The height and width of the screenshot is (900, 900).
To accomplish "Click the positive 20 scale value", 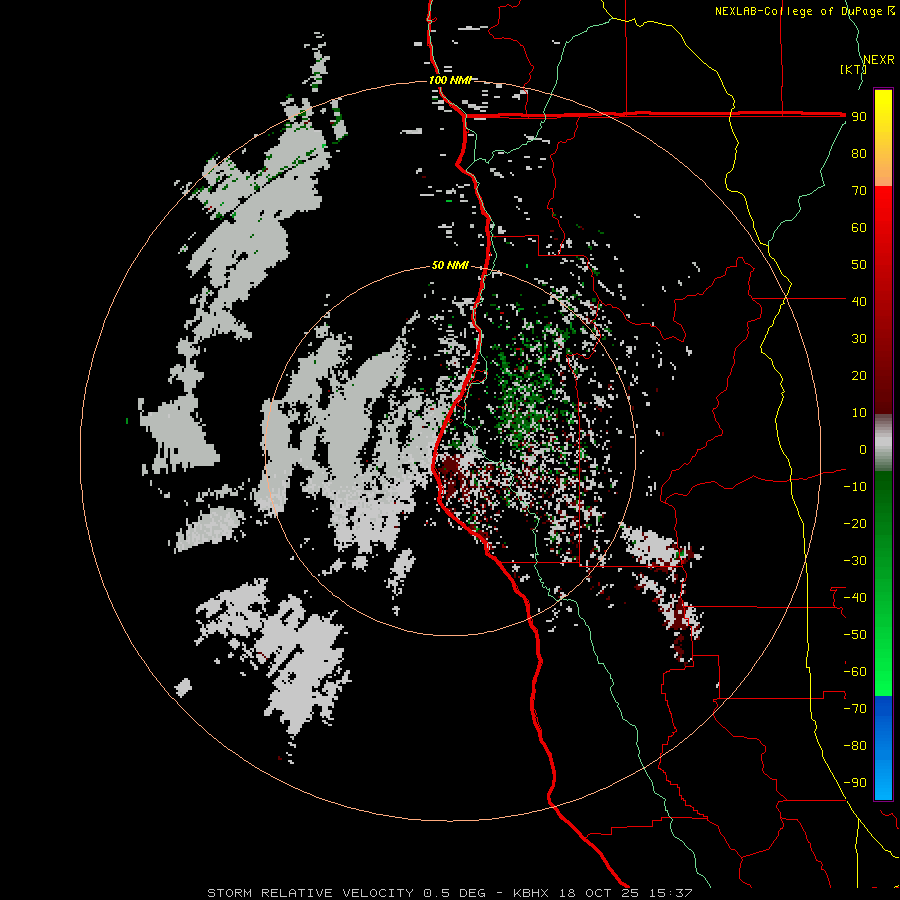I will point(859,375).
